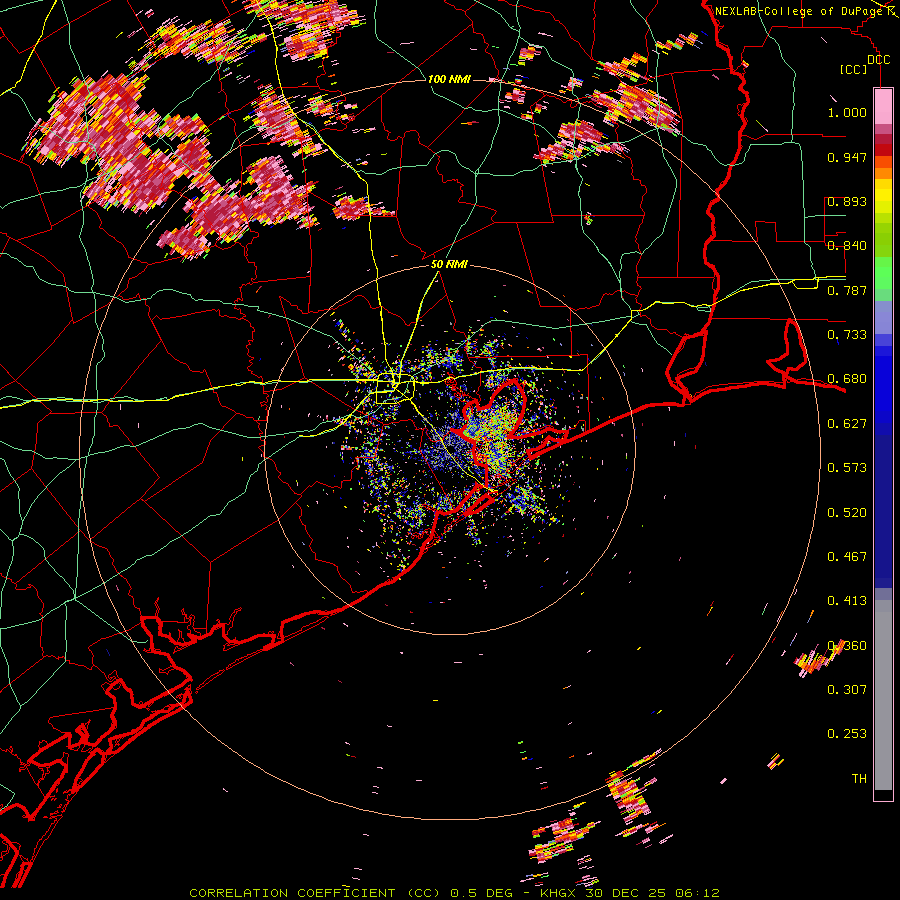Click the 0.413 color scale label
Screen dimensions: 900x900
[x=847, y=601]
